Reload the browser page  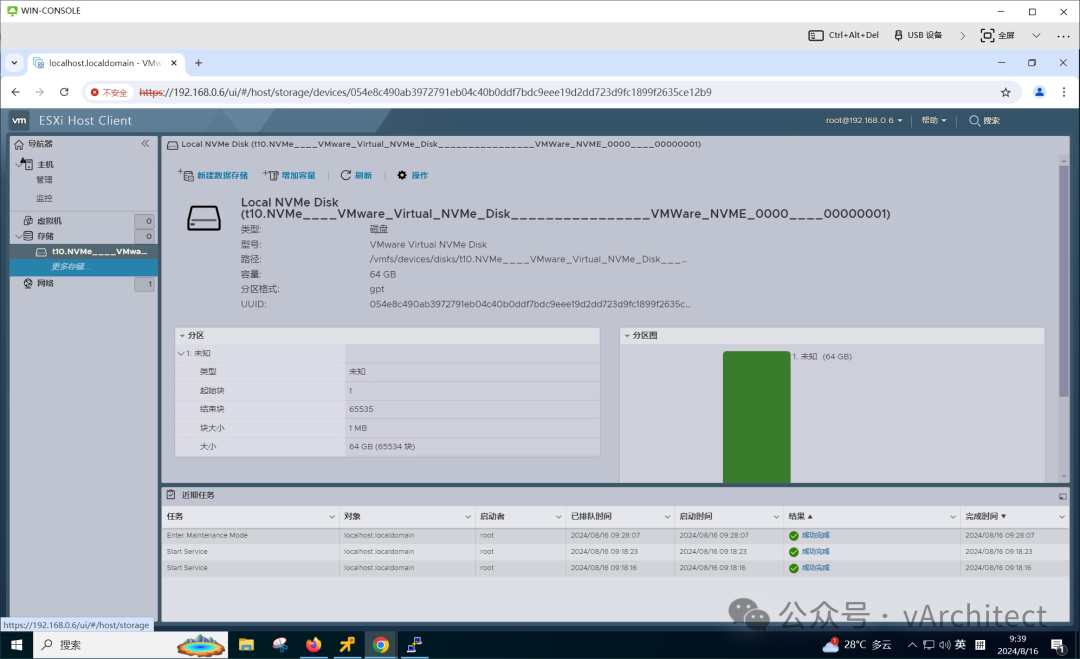tap(64, 92)
